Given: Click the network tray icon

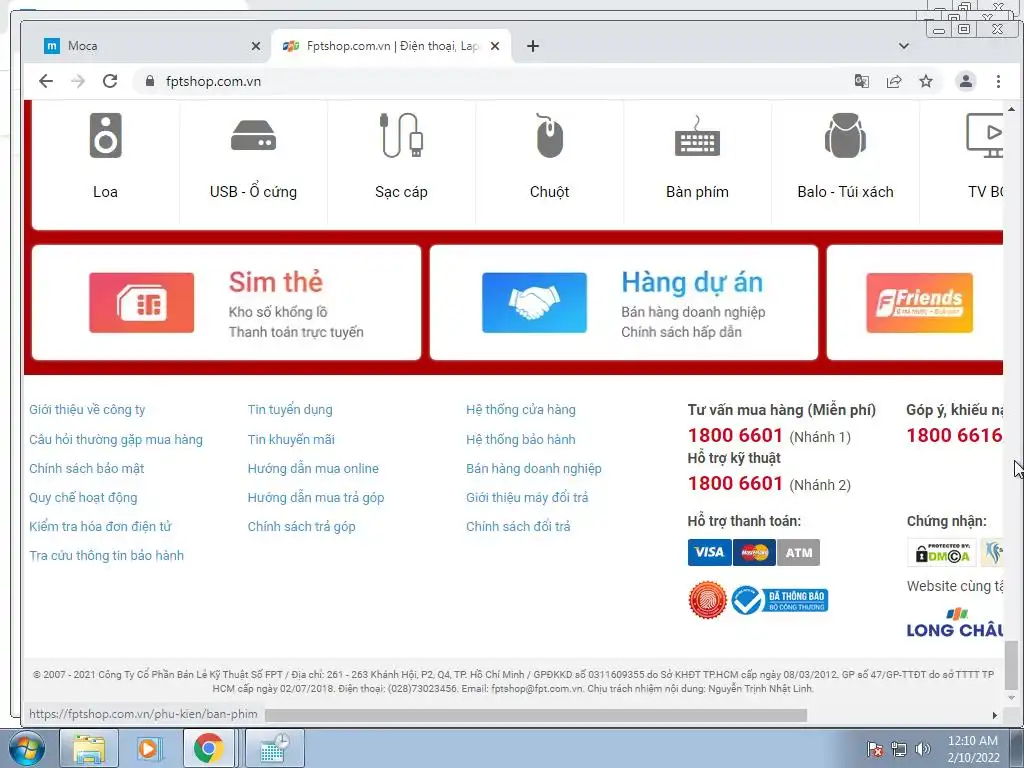Looking at the screenshot, I should (899, 749).
